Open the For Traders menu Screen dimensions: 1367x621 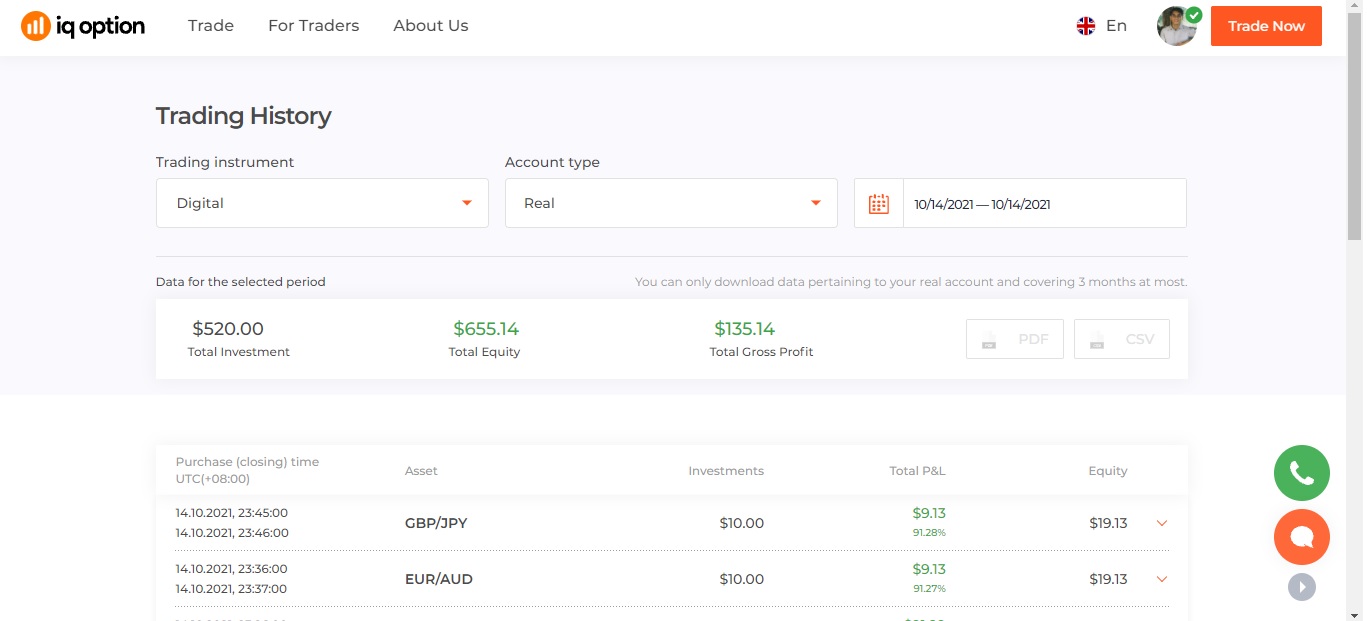tap(313, 26)
